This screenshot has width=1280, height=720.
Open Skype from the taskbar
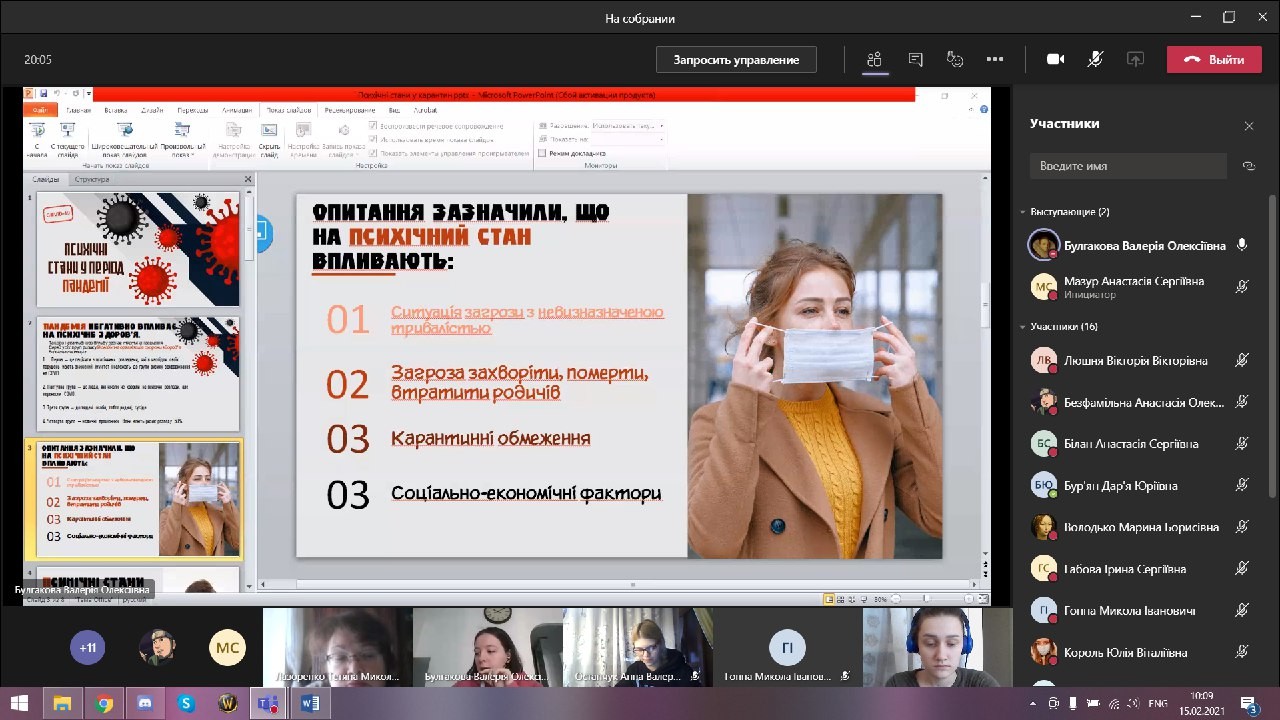tap(186, 704)
